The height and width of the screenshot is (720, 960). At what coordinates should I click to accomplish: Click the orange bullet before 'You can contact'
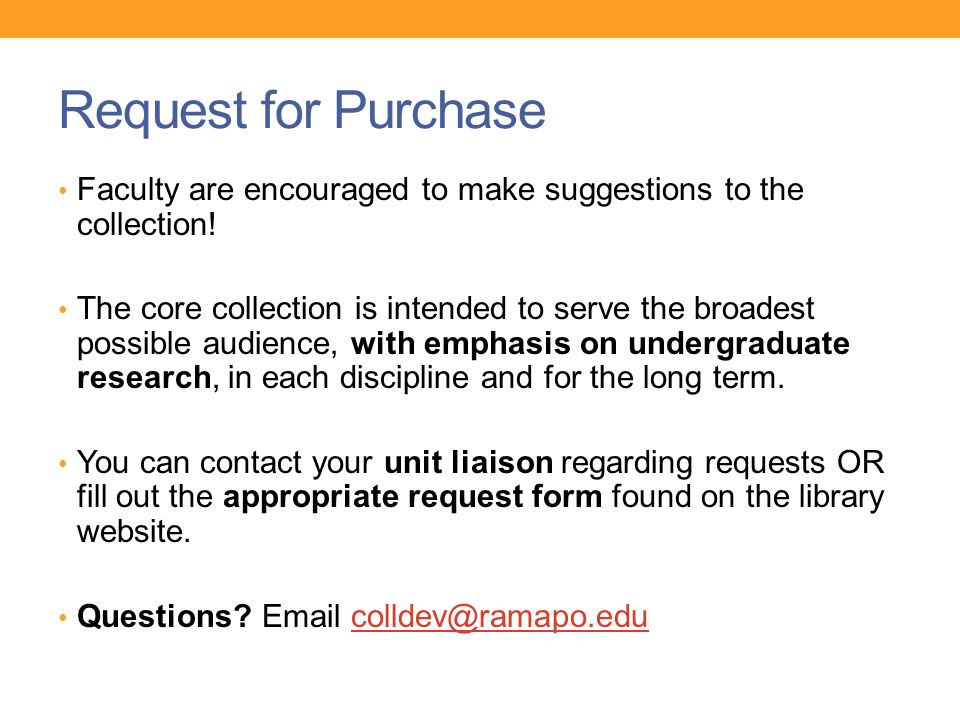tap(63, 463)
